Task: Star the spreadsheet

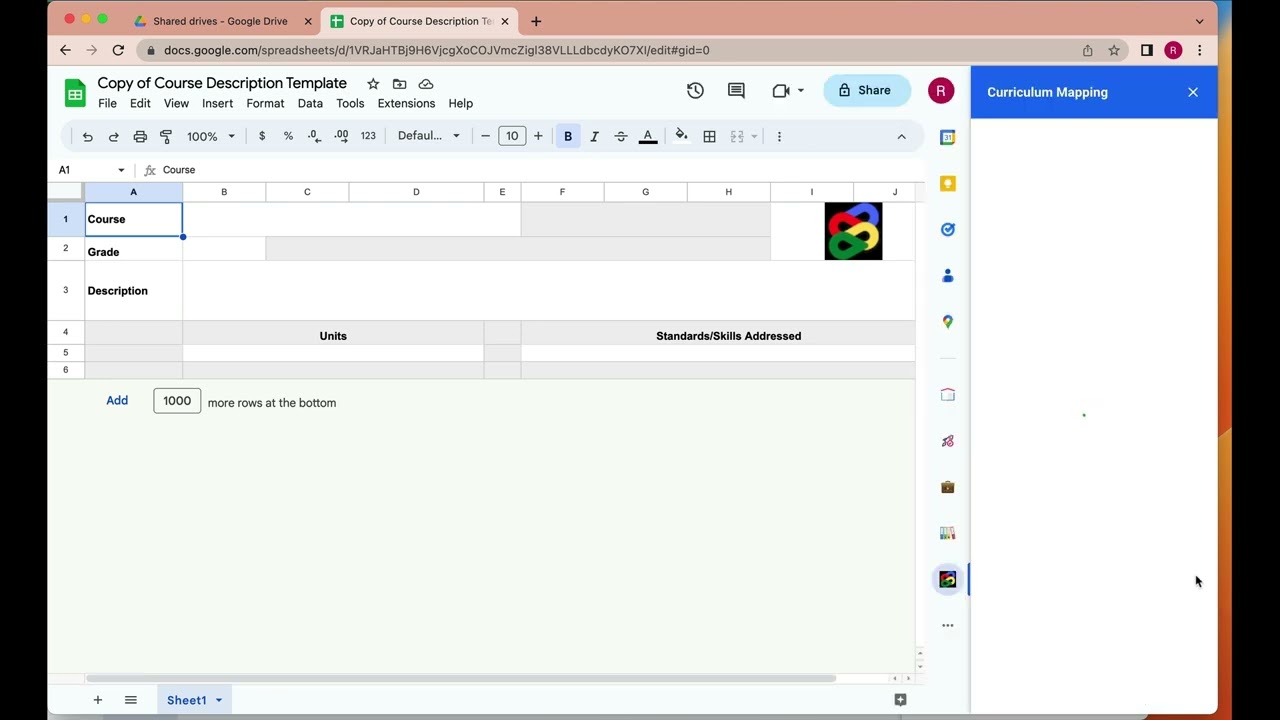Action: coord(373,84)
